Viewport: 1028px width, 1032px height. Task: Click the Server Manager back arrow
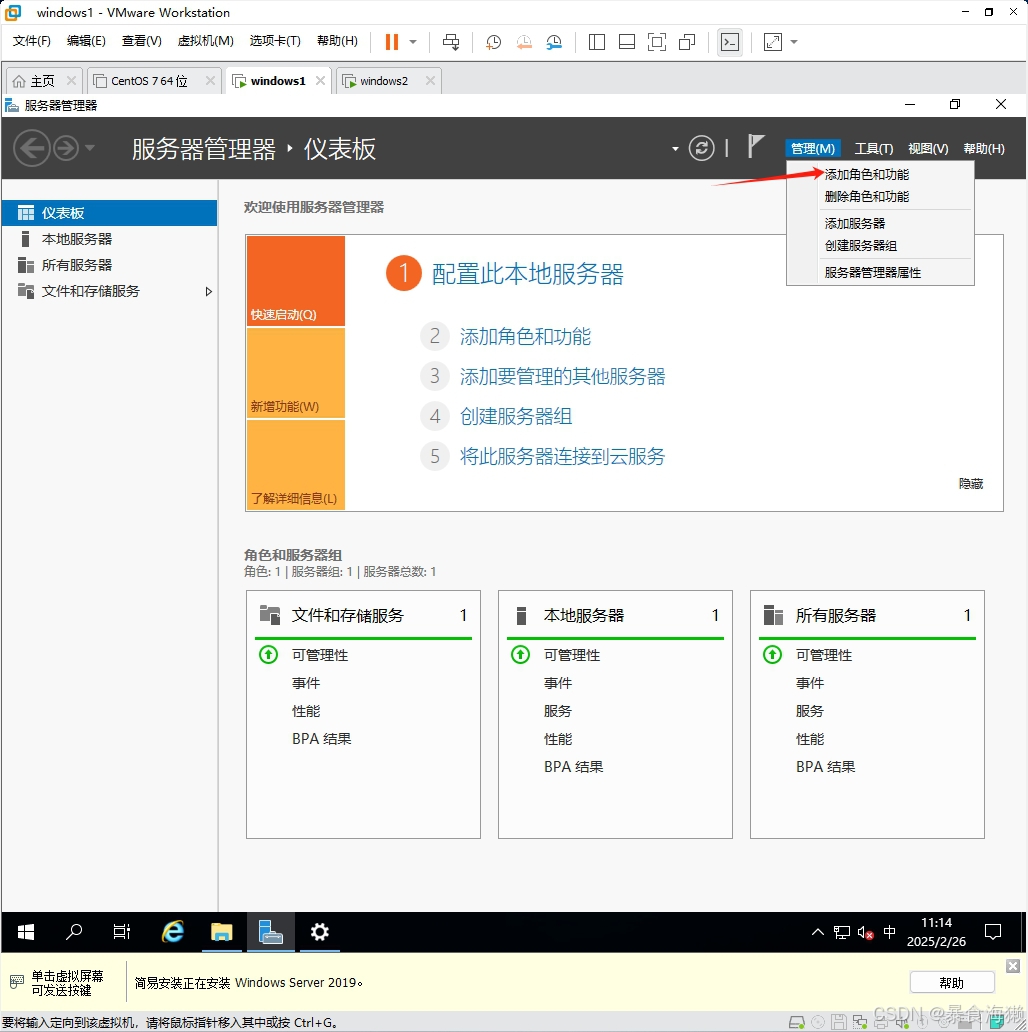point(32,148)
